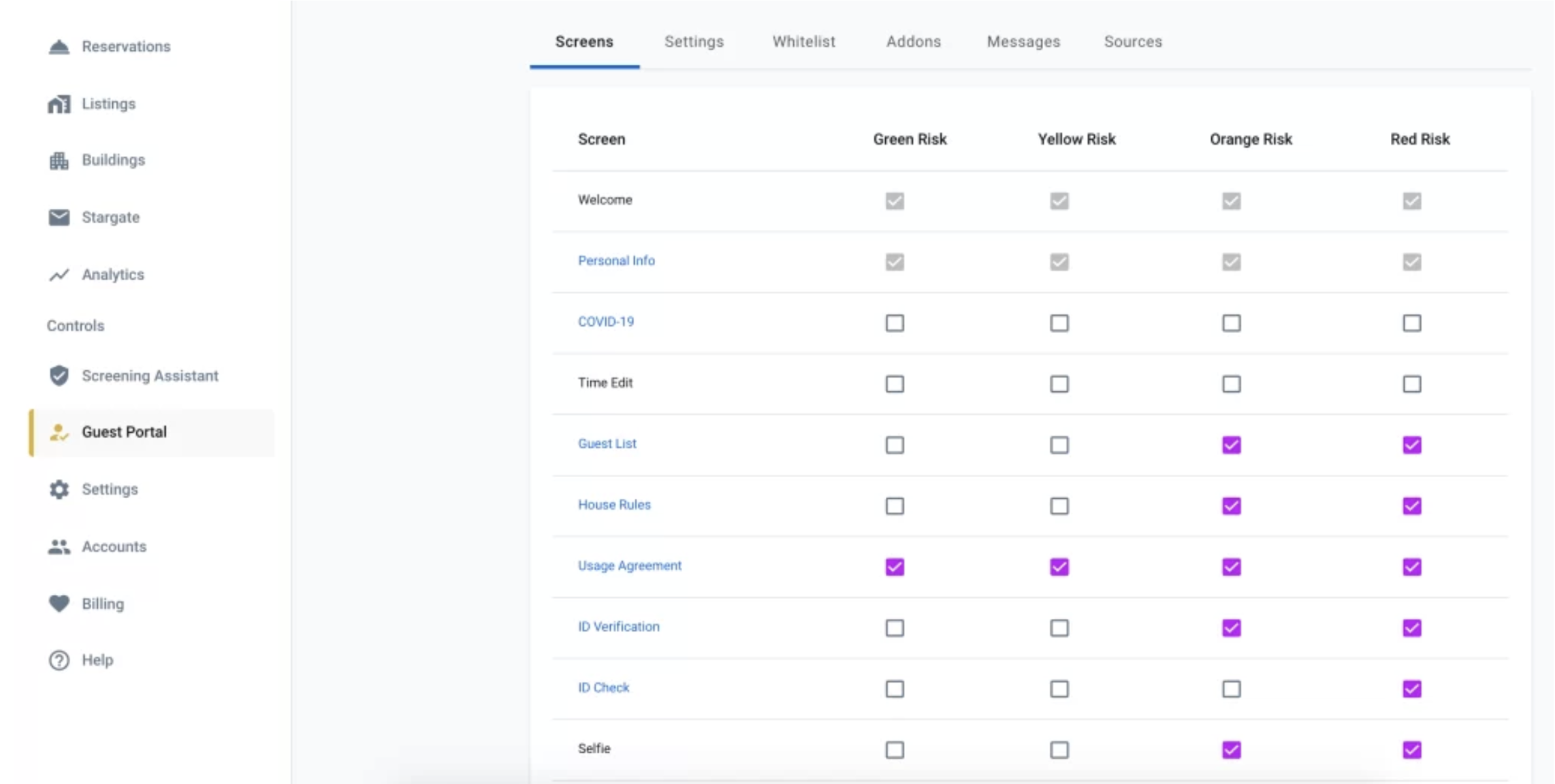This screenshot has height=784, width=1555.
Task: Open the Addons tab
Action: [914, 42]
